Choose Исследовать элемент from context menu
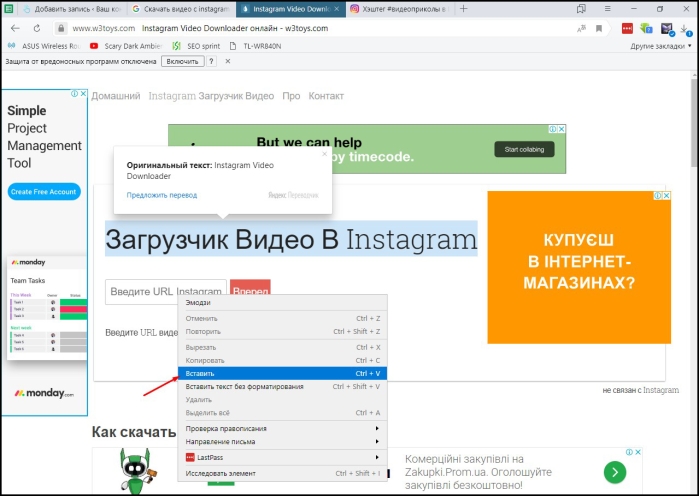 (282, 473)
